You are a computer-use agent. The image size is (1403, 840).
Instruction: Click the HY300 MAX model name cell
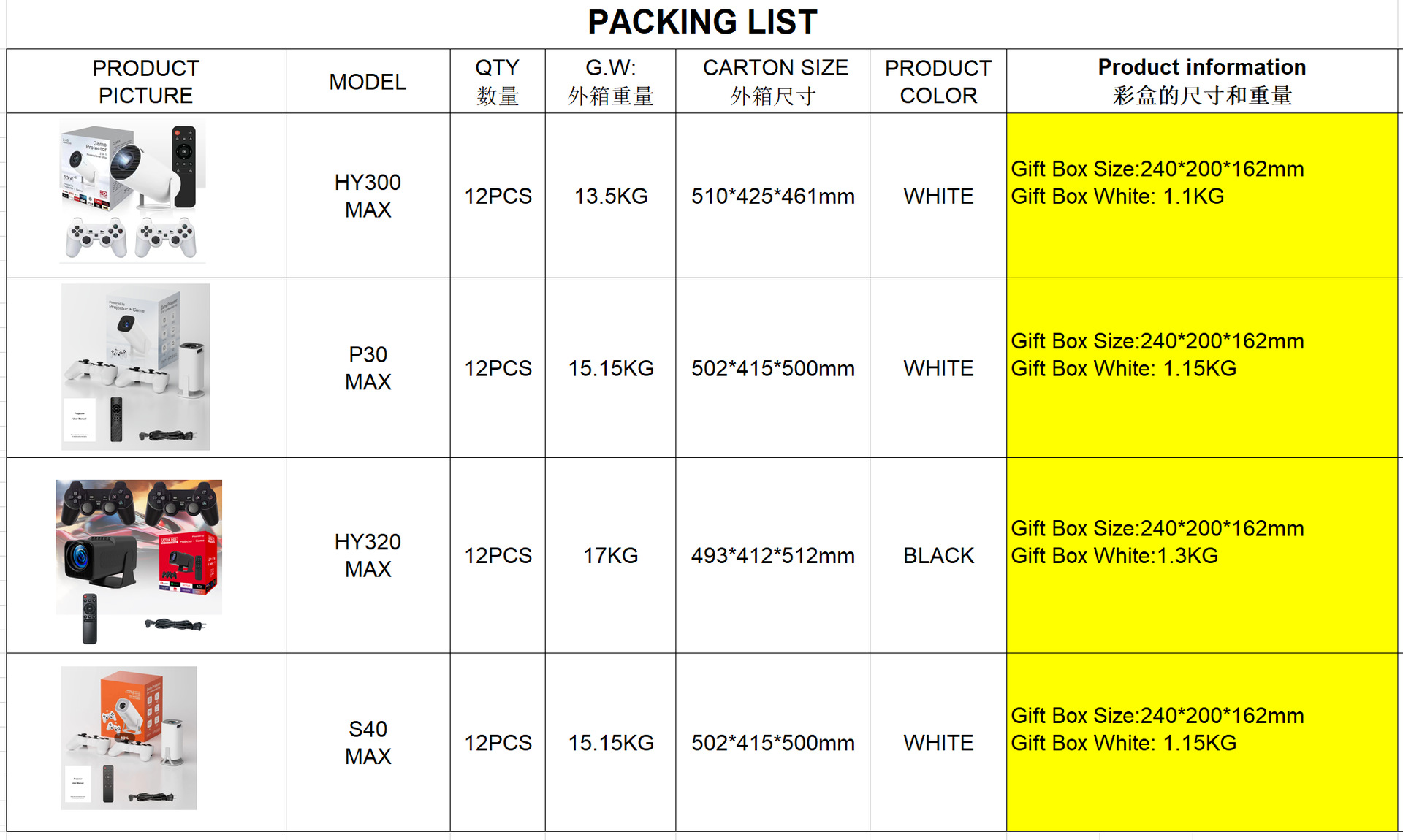tap(368, 196)
